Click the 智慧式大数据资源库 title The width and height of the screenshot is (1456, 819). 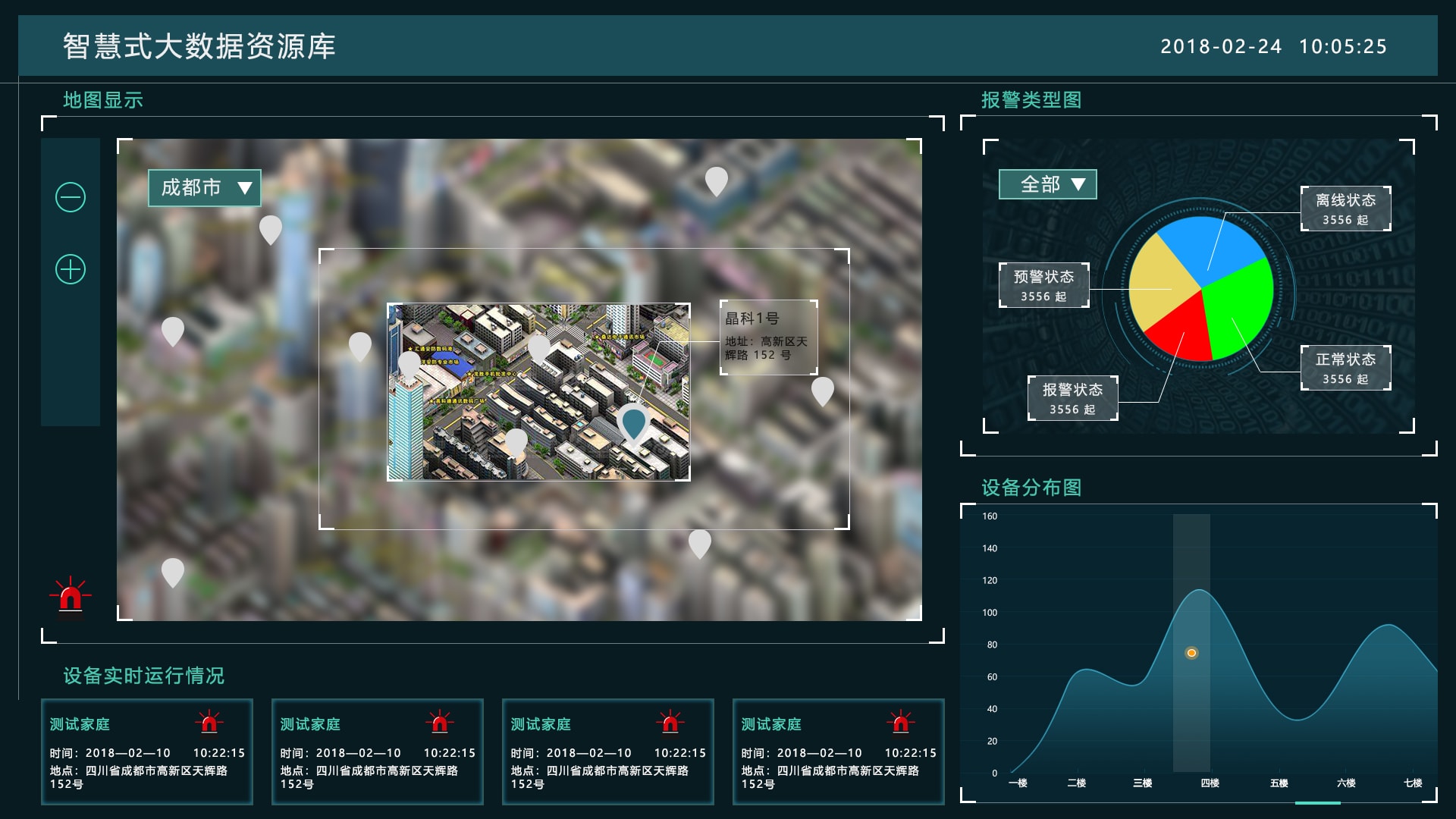point(199,46)
